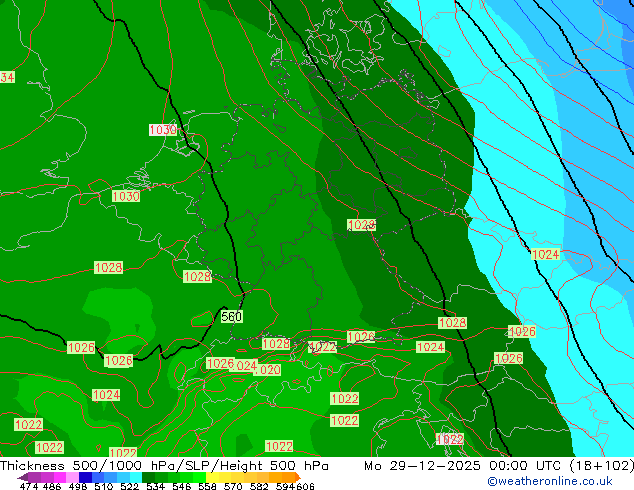Click the 'Thickness 500/1000 hPa' title text
This screenshot has width=634, height=490.
[x=88, y=466]
